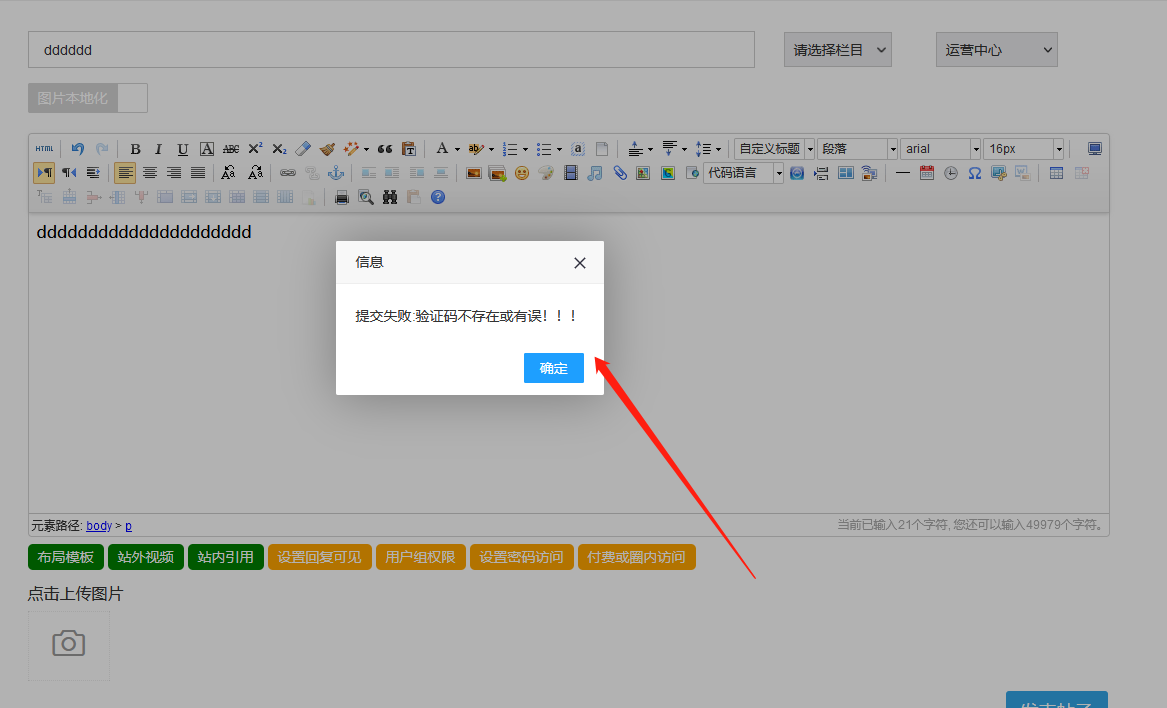Click the help question mark icon

(438, 197)
